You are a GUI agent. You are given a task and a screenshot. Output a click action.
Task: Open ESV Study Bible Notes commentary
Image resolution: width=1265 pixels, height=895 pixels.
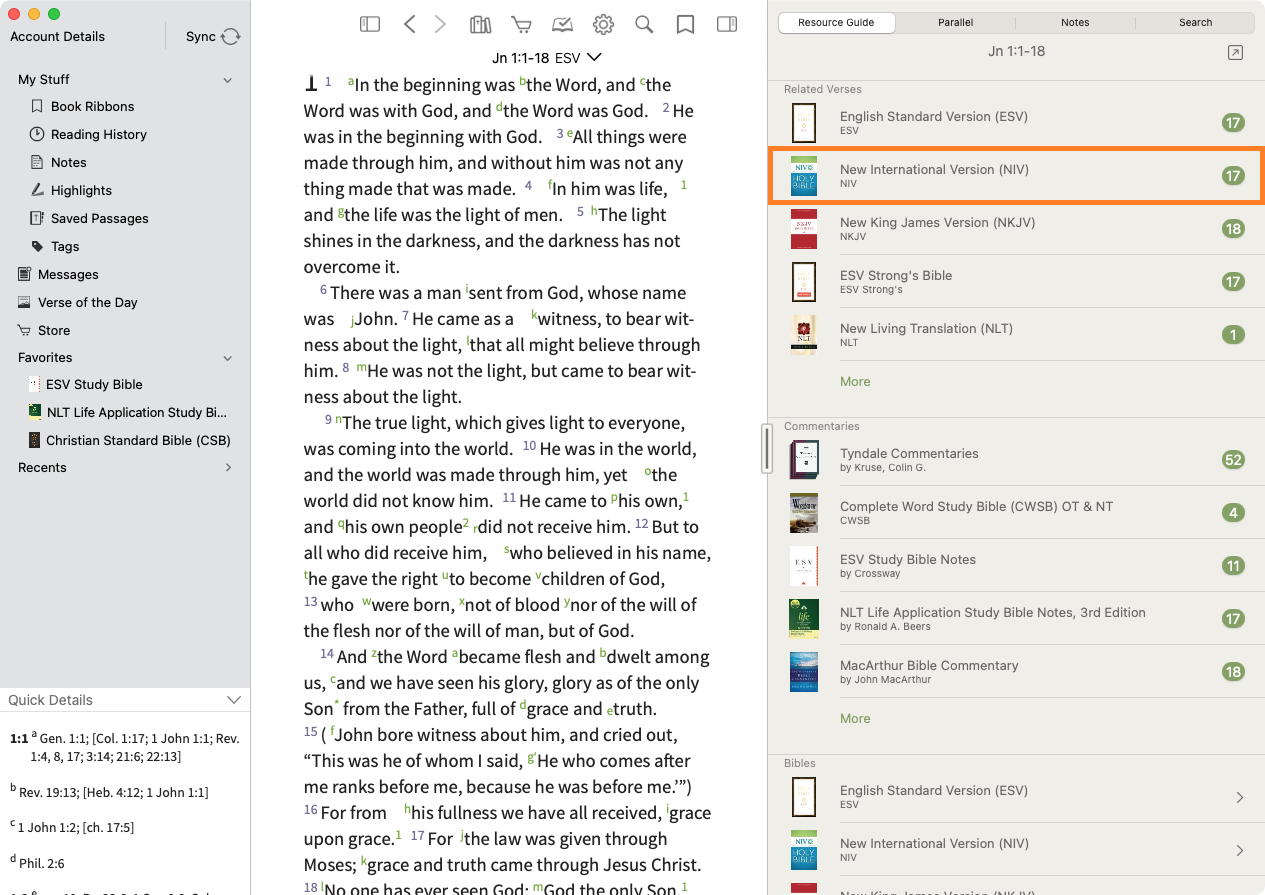[1016, 566]
